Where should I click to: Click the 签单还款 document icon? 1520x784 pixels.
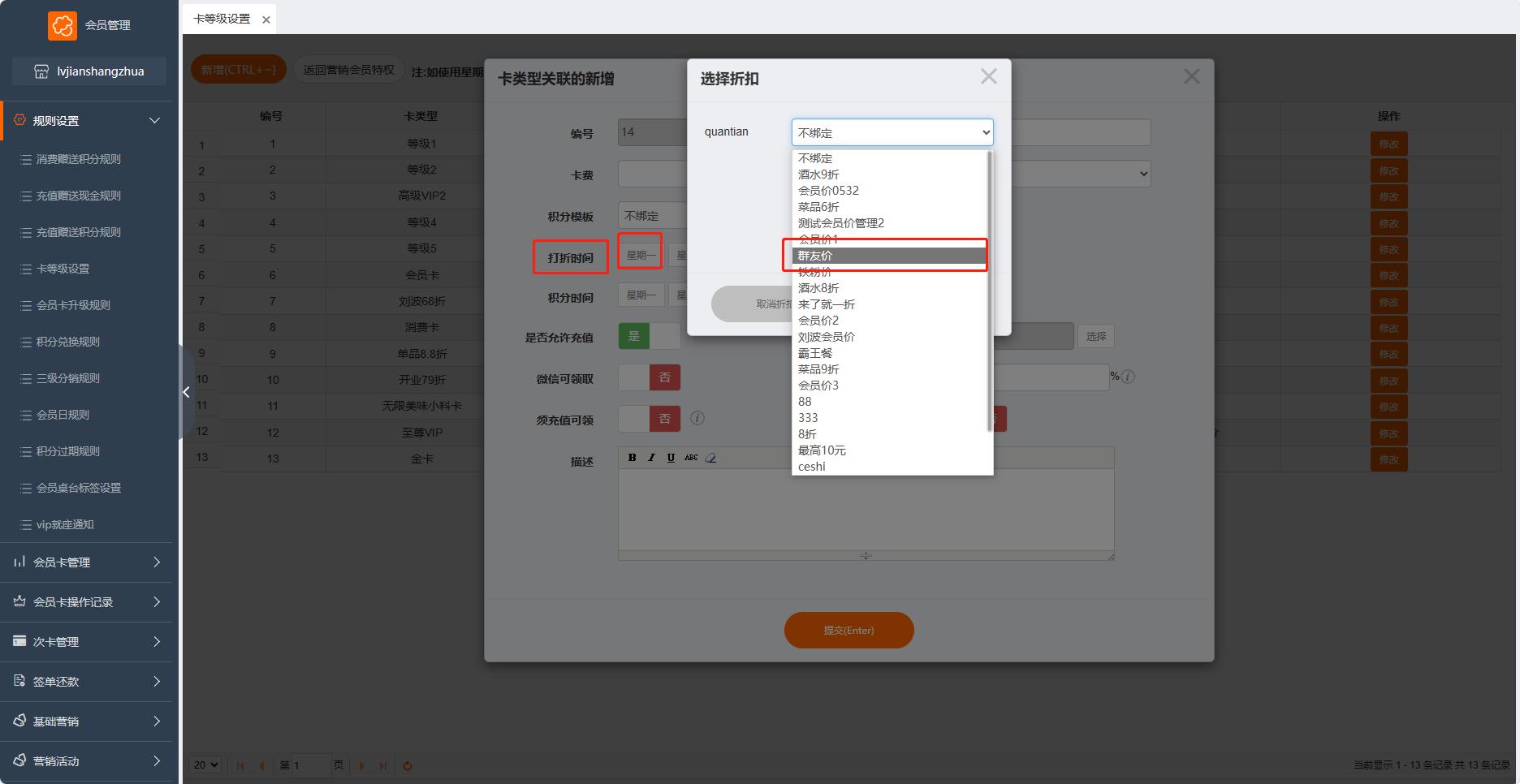pos(19,681)
